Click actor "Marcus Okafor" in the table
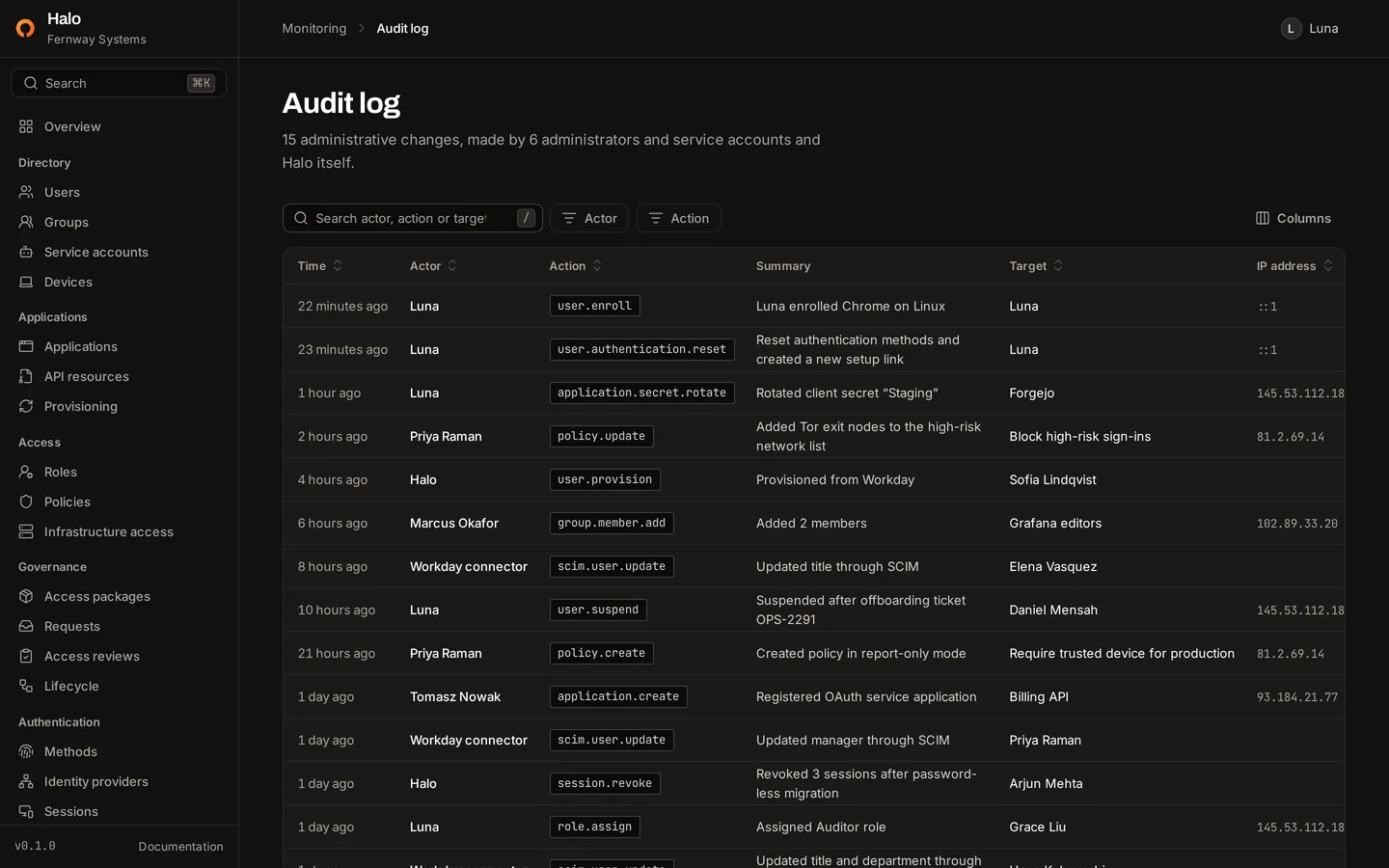 [x=454, y=523]
